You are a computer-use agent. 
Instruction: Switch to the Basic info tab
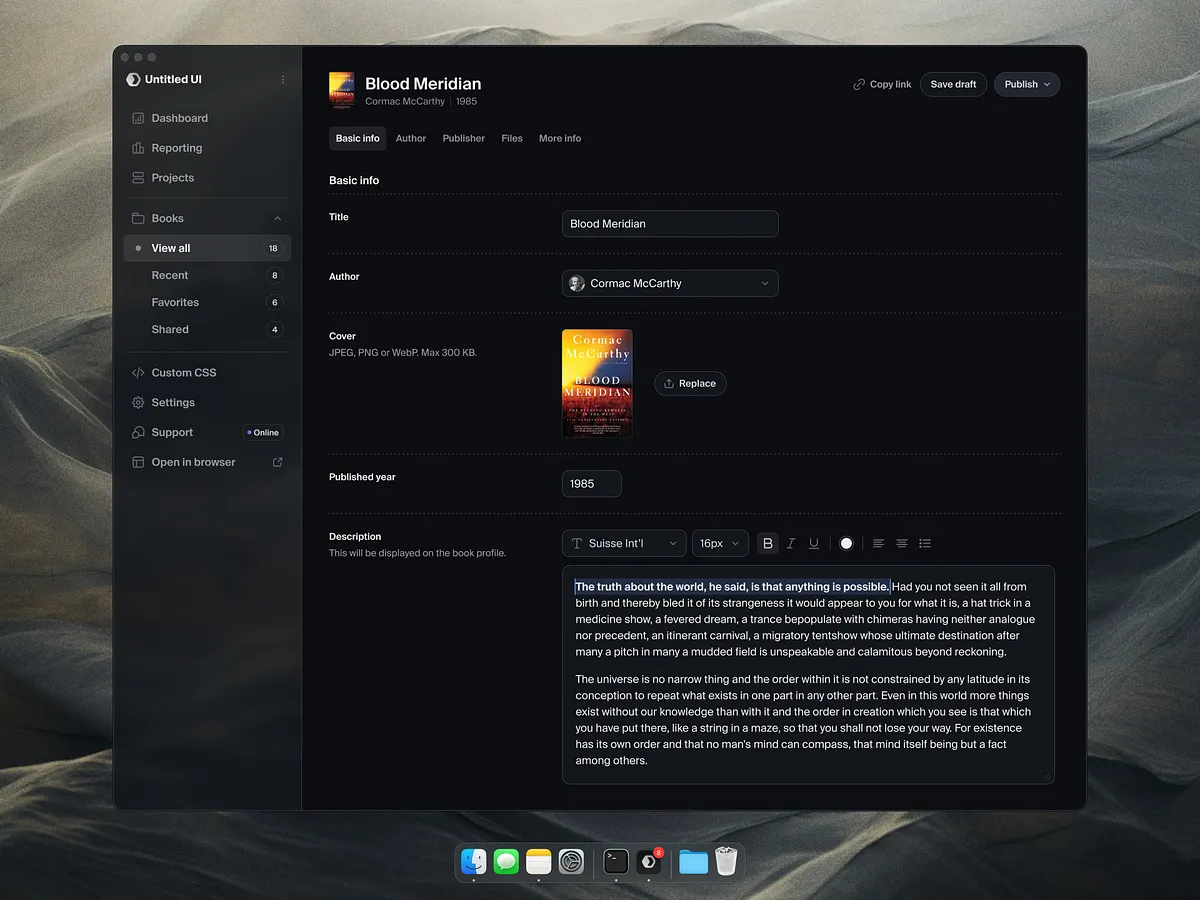(357, 139)
